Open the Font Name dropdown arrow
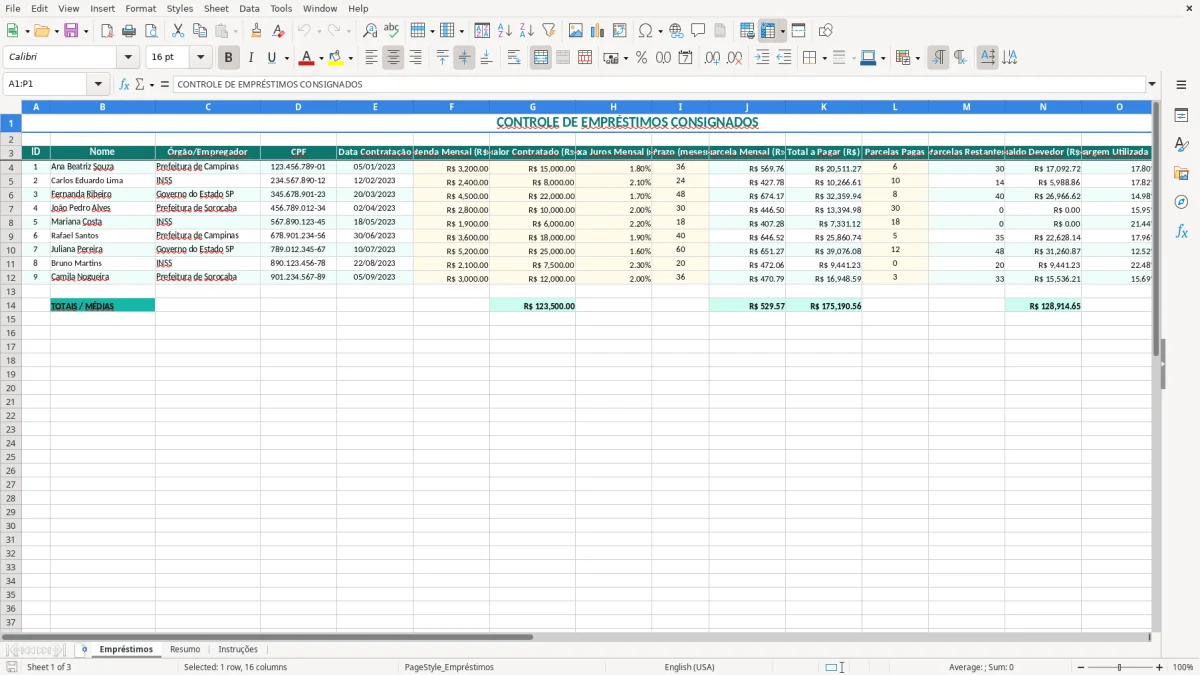This screenshot has height=675, width=1200. [128, 58]
